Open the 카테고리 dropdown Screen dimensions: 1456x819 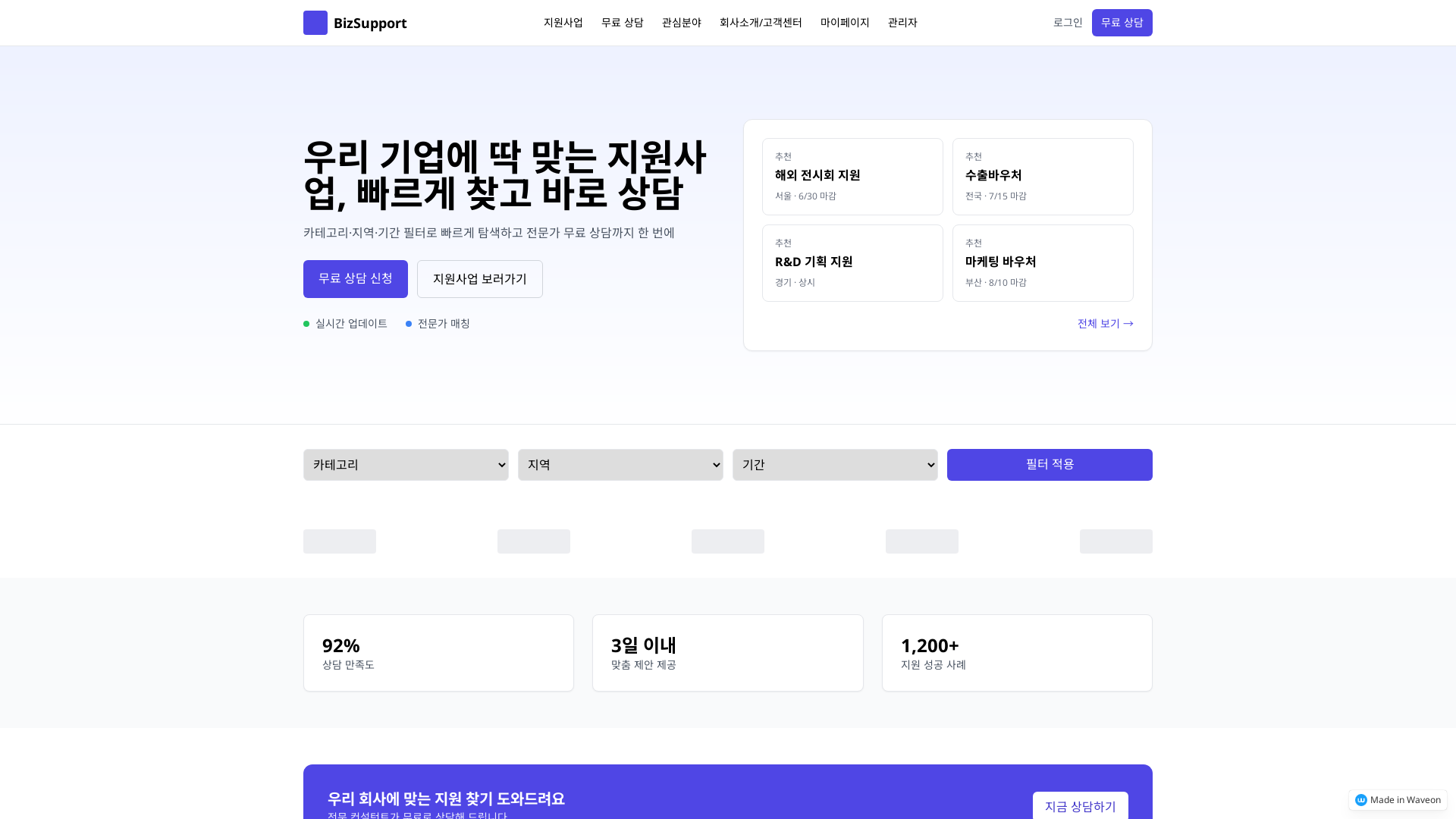click(406, 464)
